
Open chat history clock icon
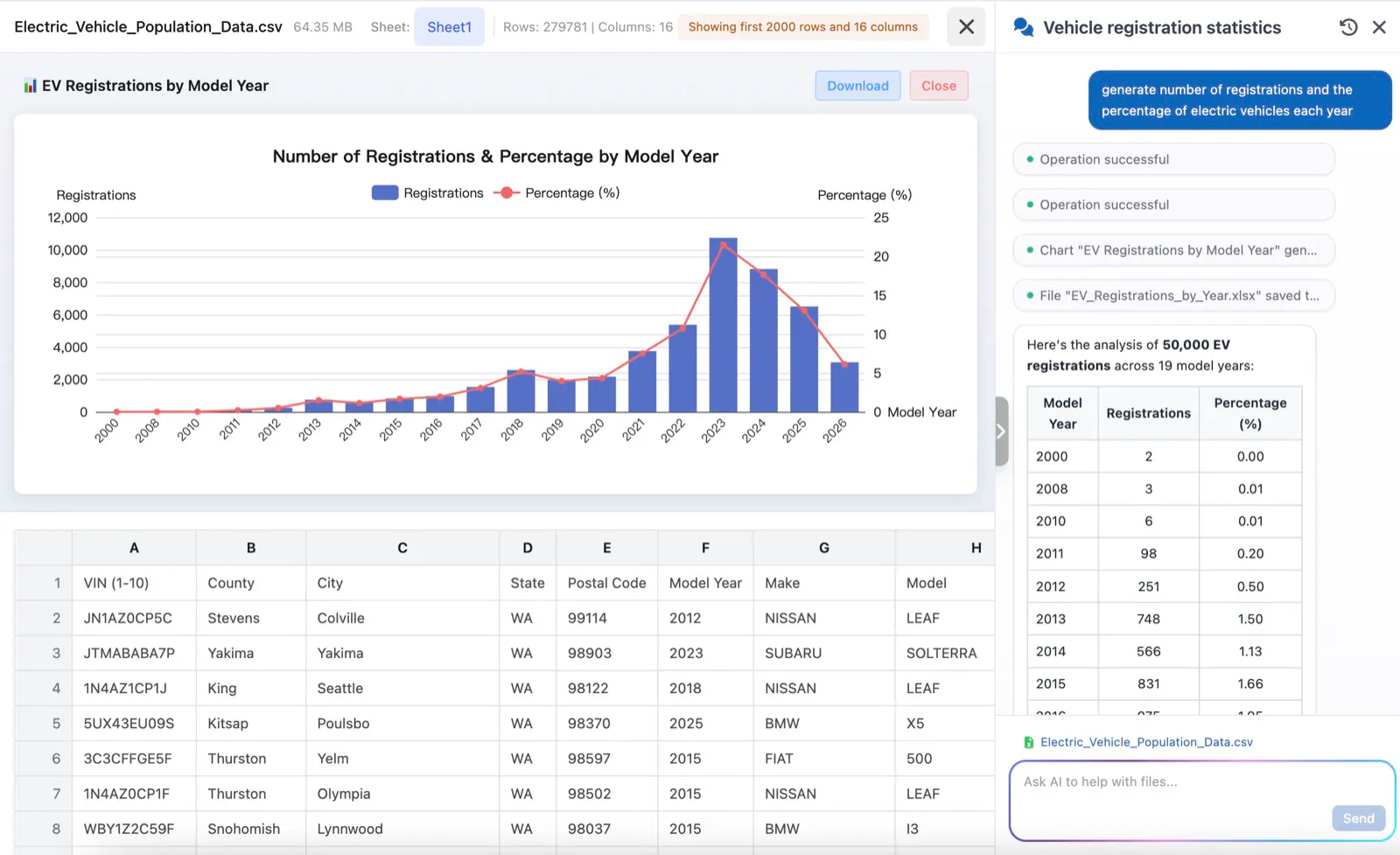pyautogui.click(x=1348, y=27)
